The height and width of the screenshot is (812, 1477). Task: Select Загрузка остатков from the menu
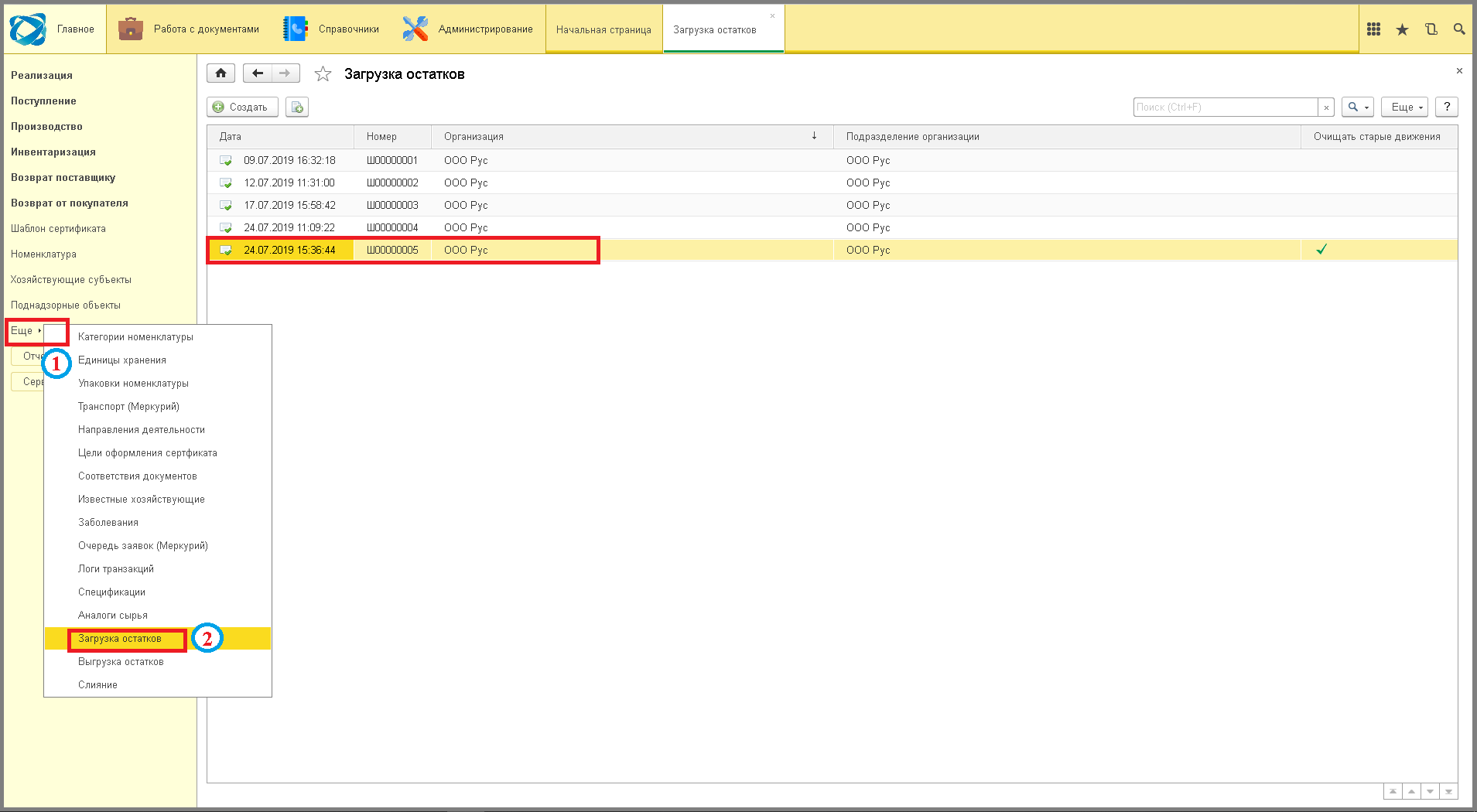pyautogui.click(x=158, y=639)
